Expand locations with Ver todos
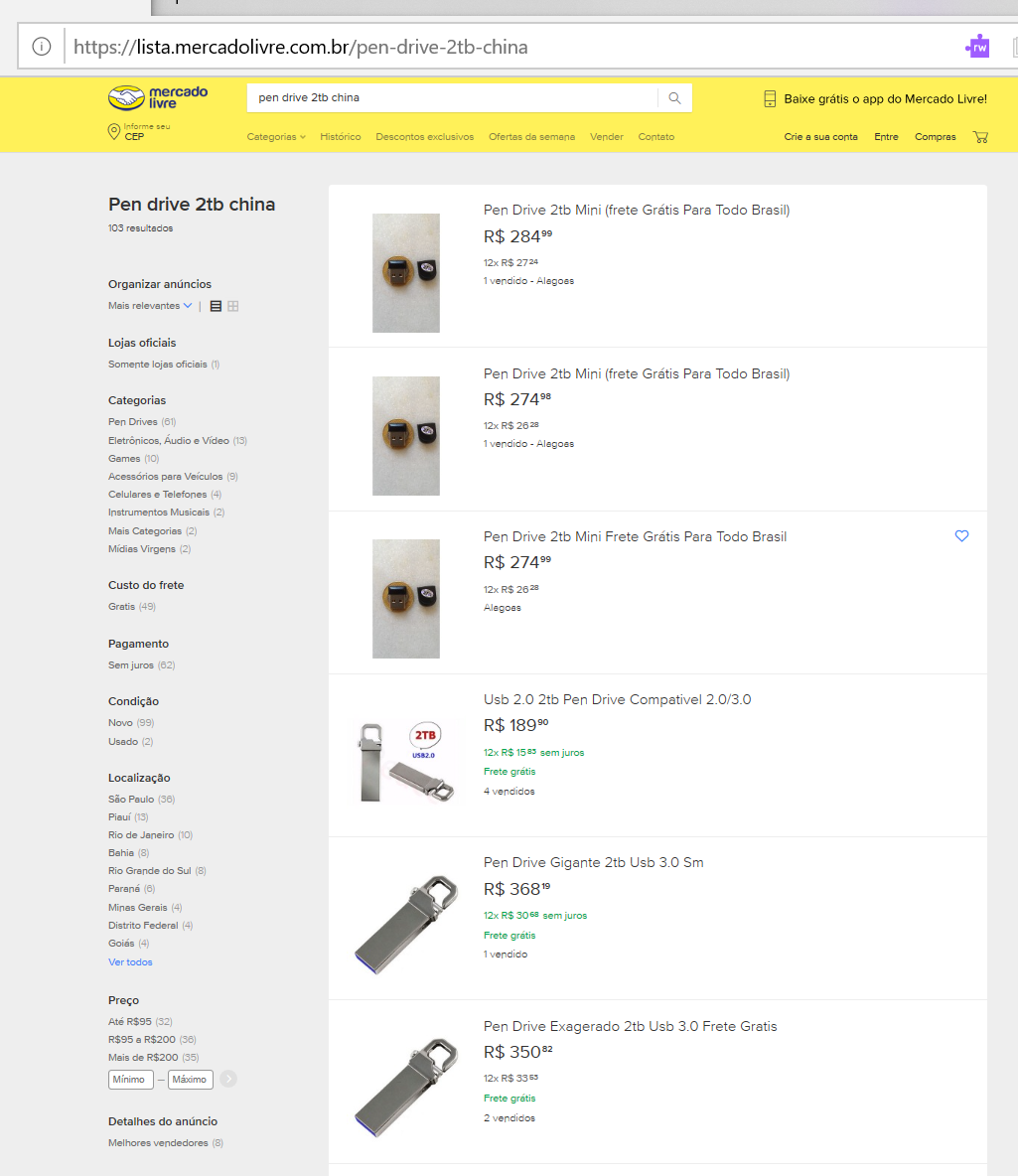This screenshot has width=1018, height=1176. [130, 962]
